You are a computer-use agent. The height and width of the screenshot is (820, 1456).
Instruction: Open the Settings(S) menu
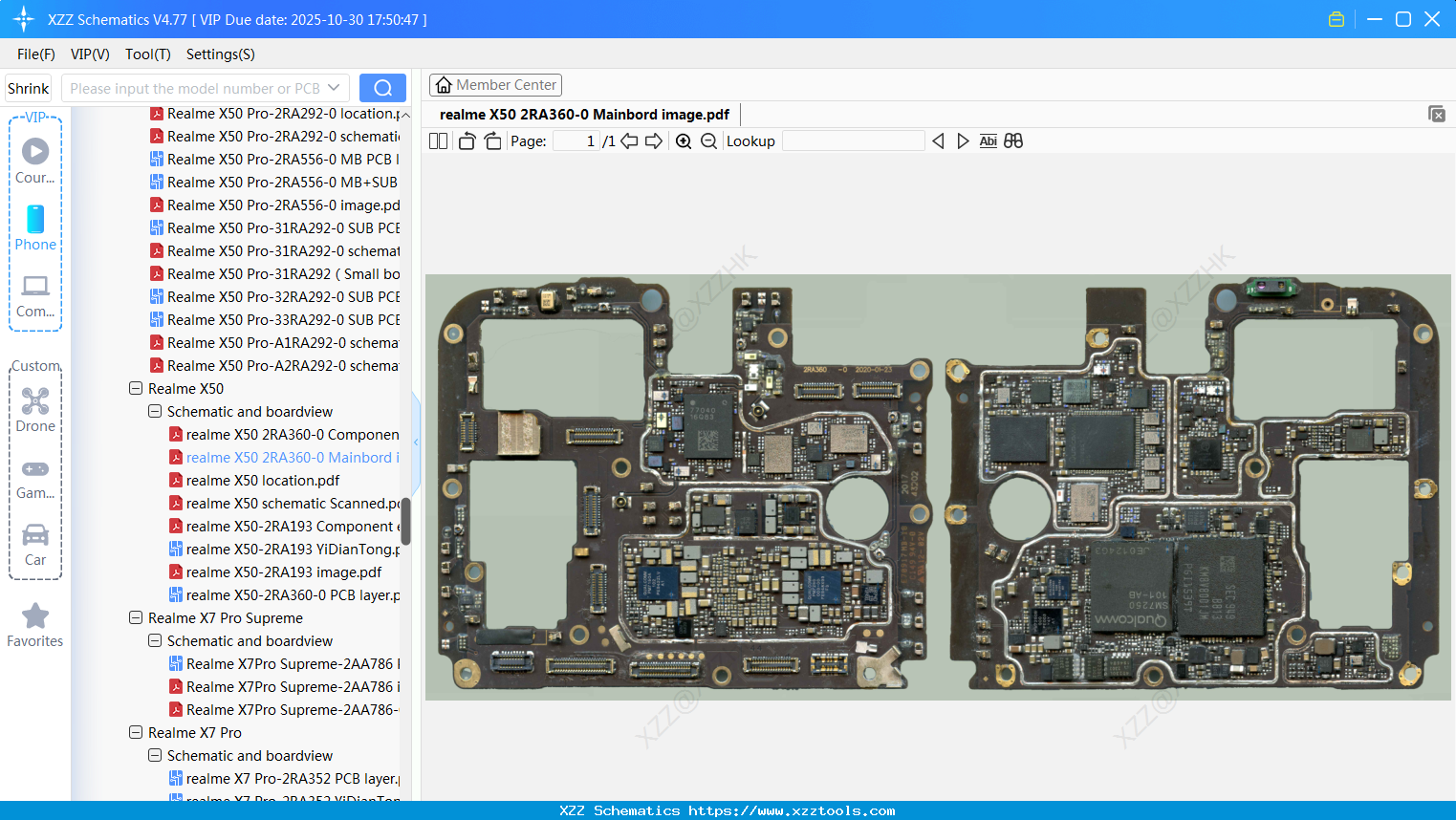coord(220,54)
